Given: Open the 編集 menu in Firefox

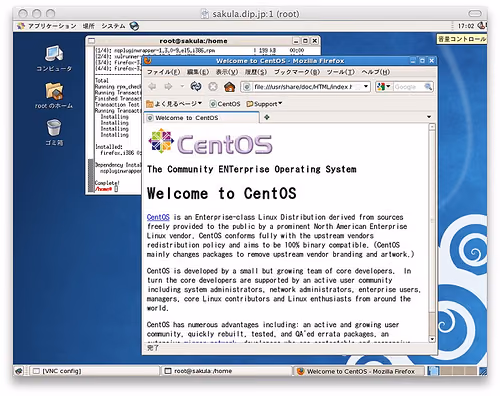Looking at the screenshot, I should tap(198, 72).
